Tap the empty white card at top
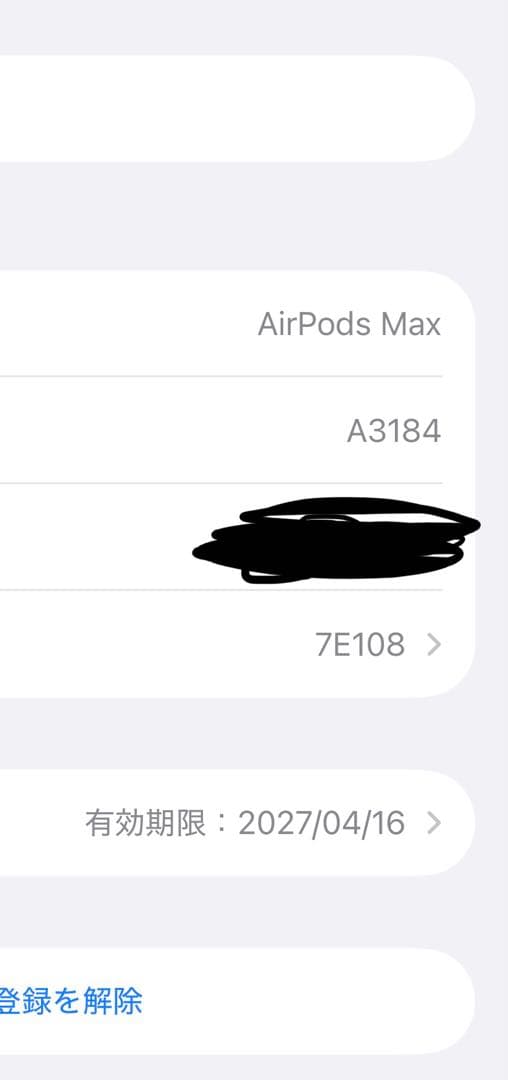 pos(237,108)
